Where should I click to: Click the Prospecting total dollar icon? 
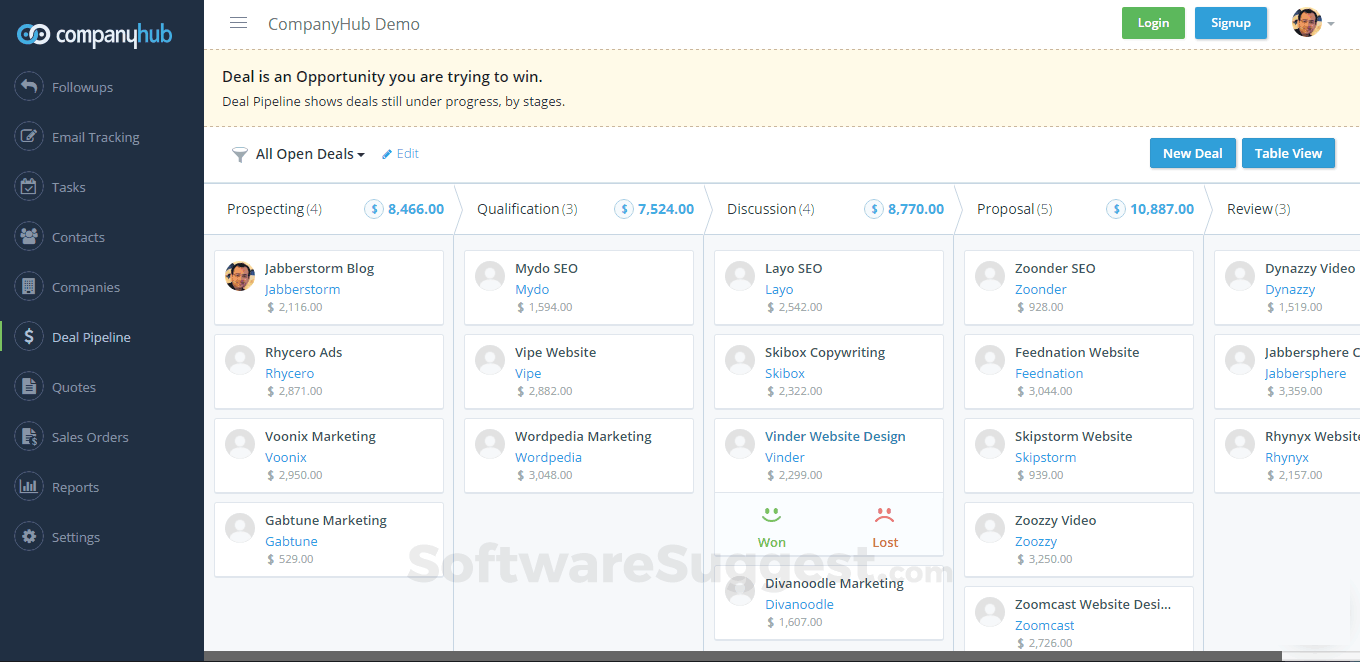(374, 209)
